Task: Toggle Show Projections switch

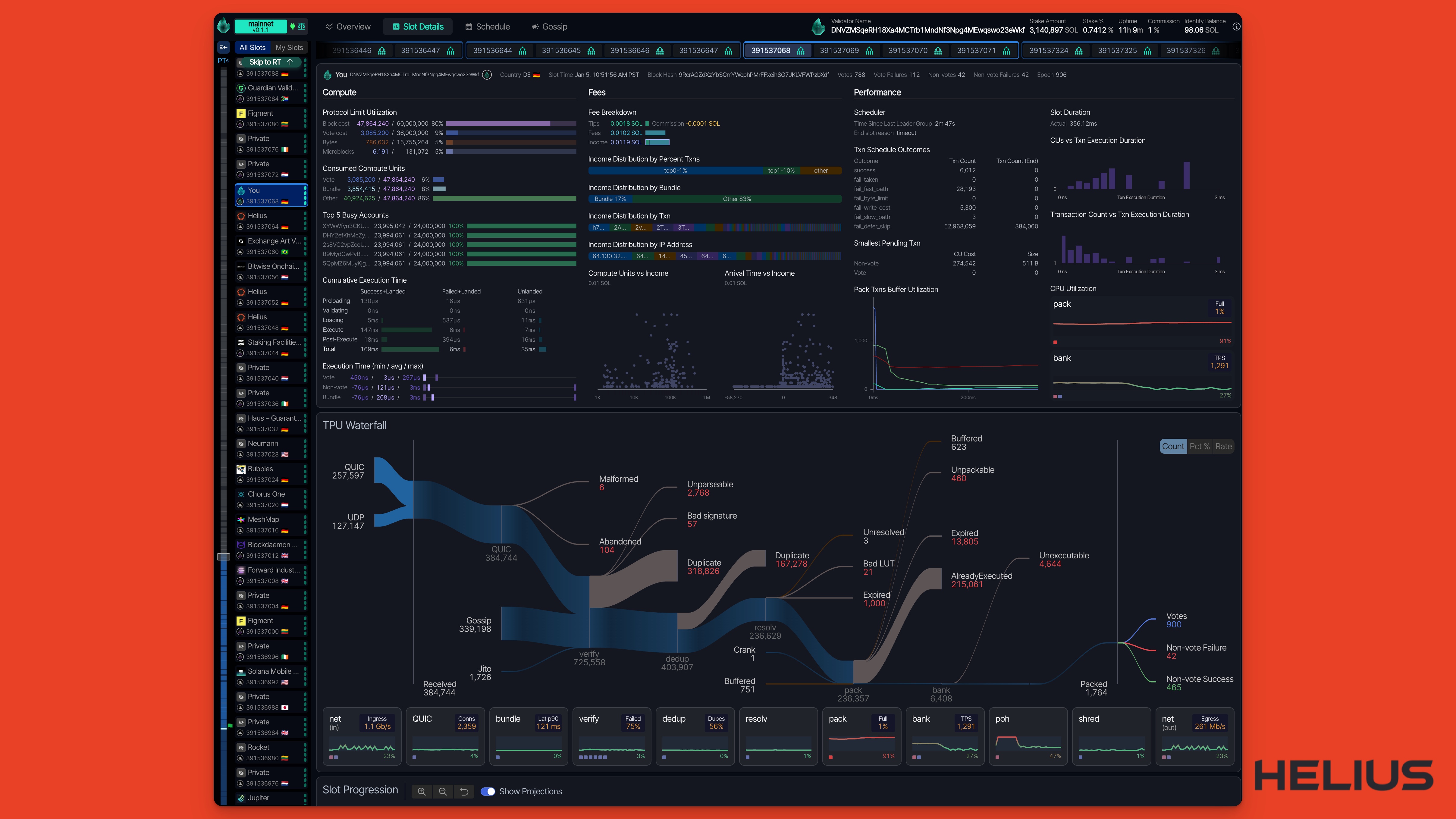Action: [488, 791]
